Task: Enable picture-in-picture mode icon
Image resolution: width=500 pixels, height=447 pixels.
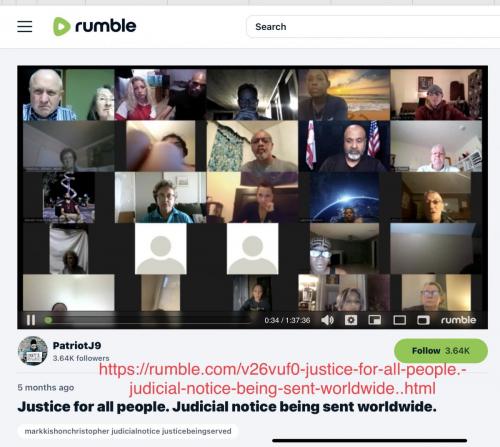Action: (x=375, y=320)
